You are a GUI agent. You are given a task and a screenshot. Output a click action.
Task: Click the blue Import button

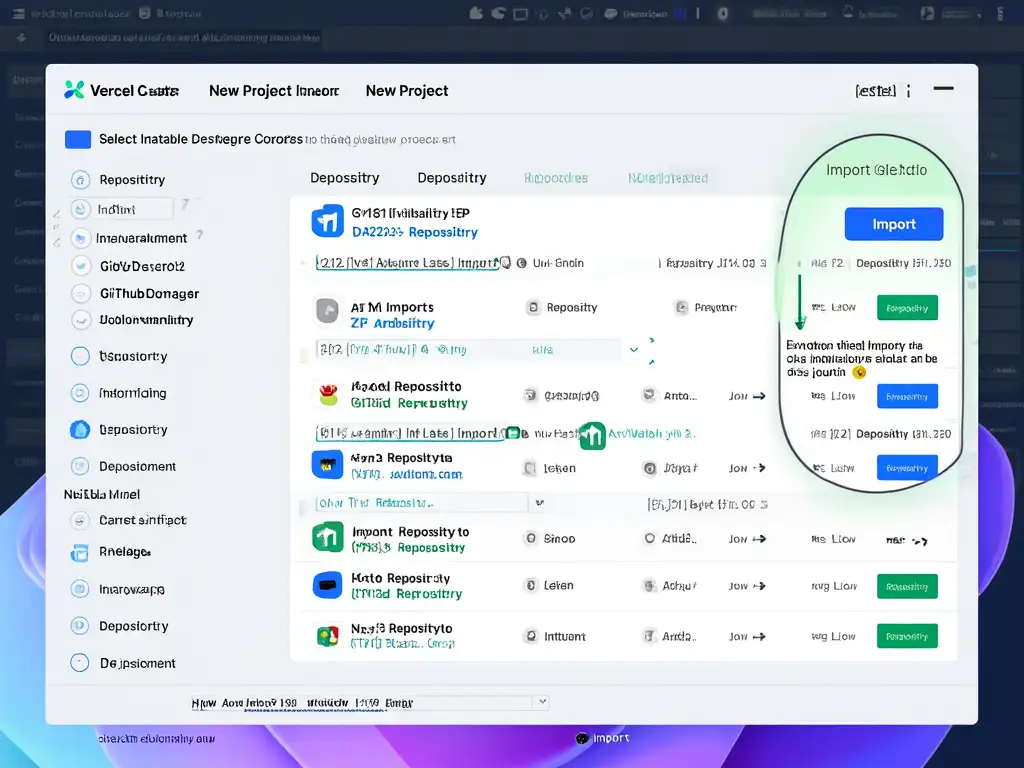point(893,224)
